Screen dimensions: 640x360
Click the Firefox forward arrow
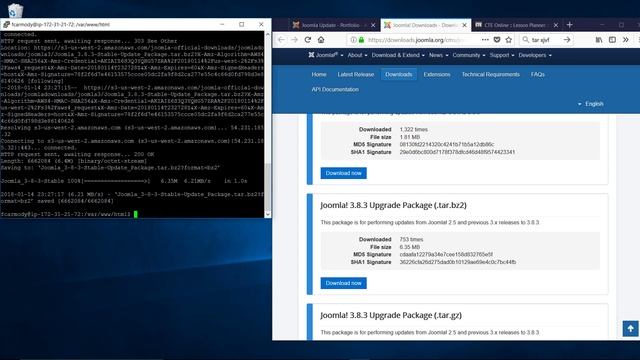point(294,40)
